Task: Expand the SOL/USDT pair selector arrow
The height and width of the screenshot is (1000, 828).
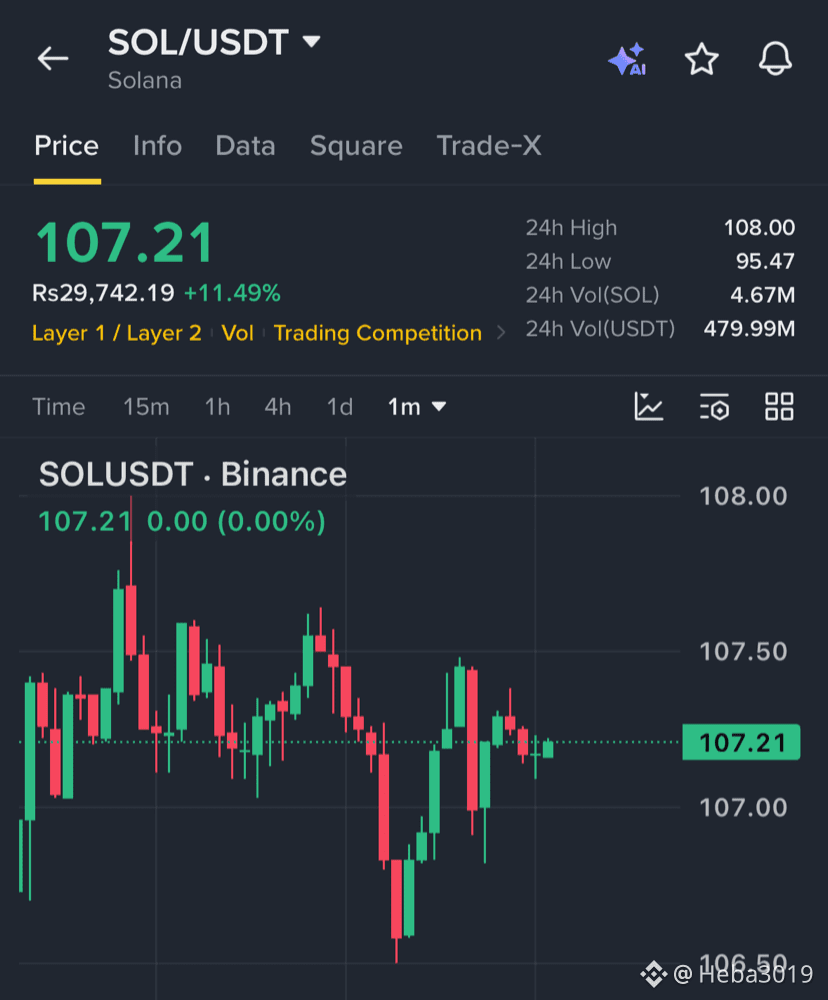Action: pos(311,42)
